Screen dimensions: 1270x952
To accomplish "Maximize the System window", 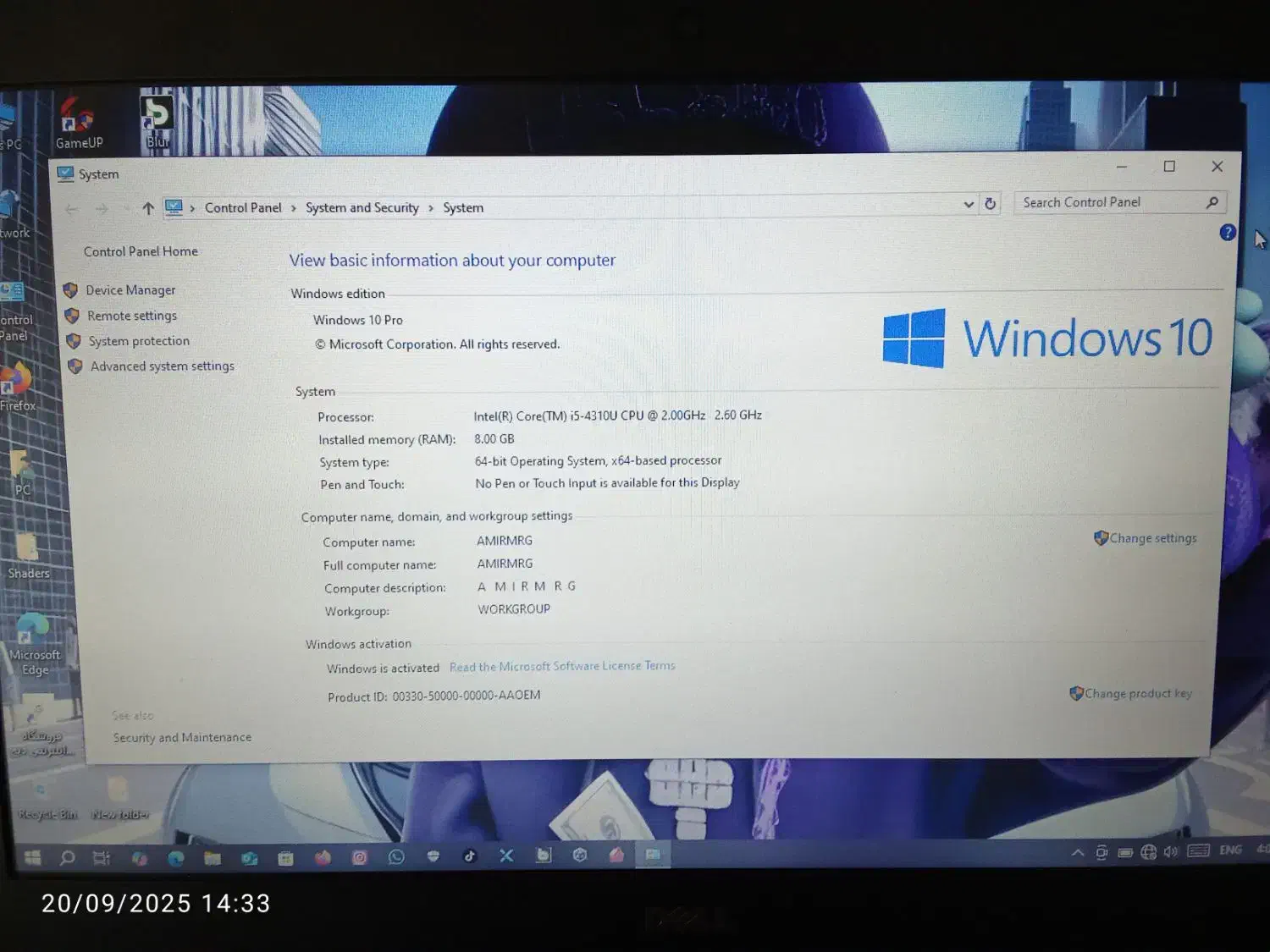I will [x=1169, y=167].
